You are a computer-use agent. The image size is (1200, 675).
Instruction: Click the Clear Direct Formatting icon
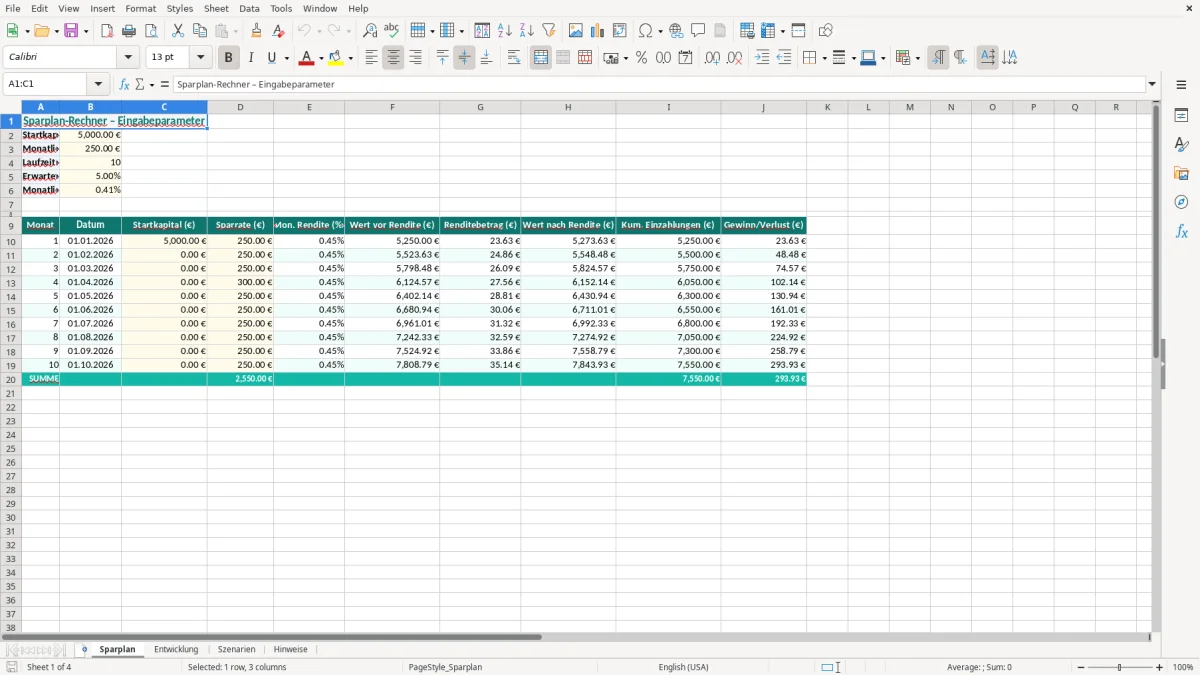coord(278,31)
